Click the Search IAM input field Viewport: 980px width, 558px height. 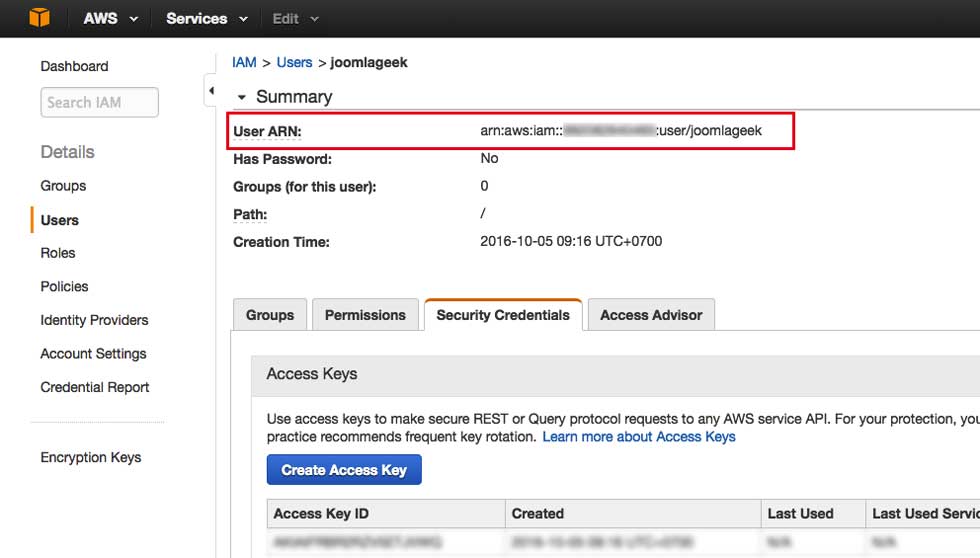[99, 102]
